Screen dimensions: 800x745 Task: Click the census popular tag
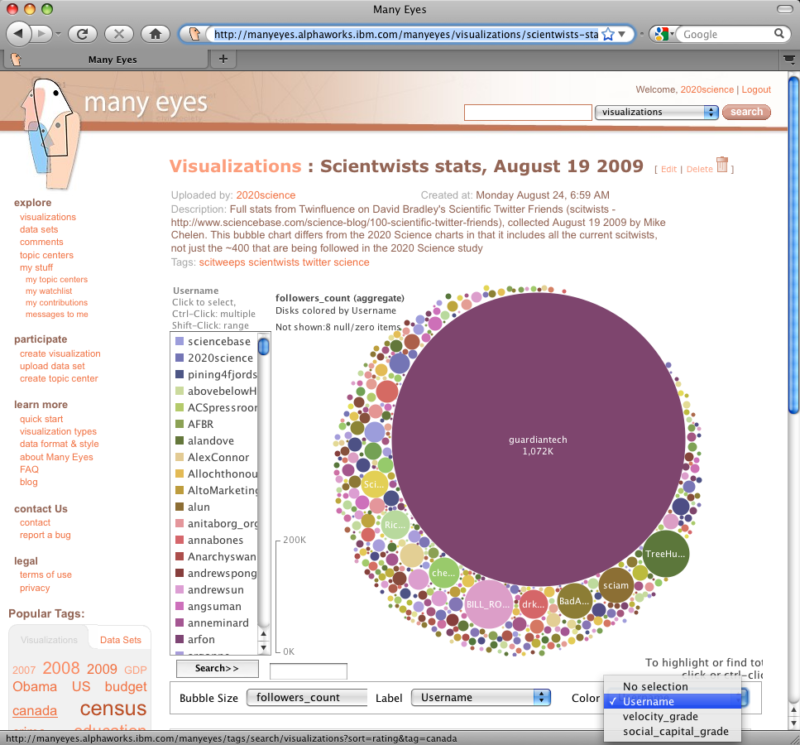(x=113, y=708)
